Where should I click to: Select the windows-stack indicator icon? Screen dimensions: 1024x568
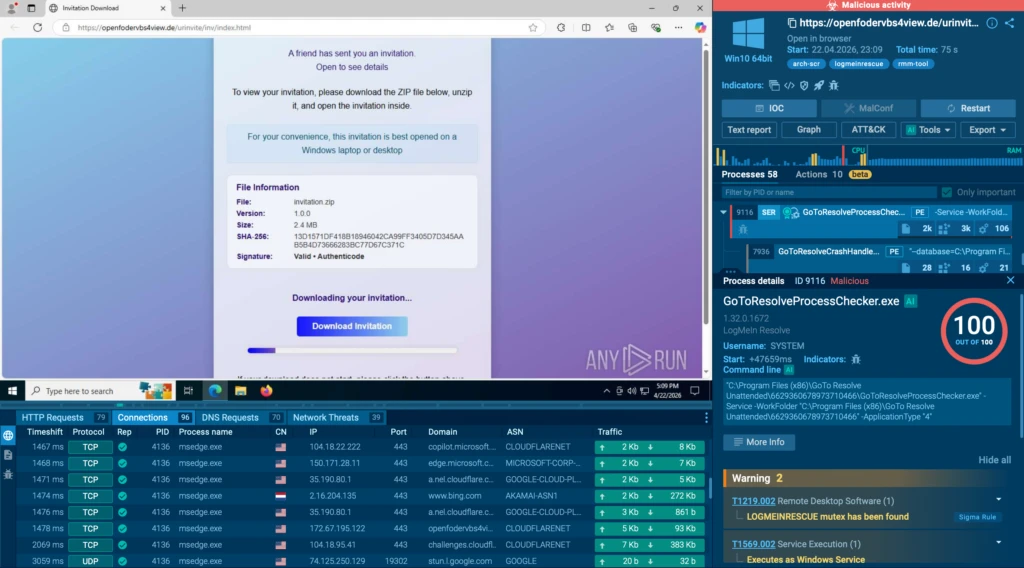(x=775, y=86)
